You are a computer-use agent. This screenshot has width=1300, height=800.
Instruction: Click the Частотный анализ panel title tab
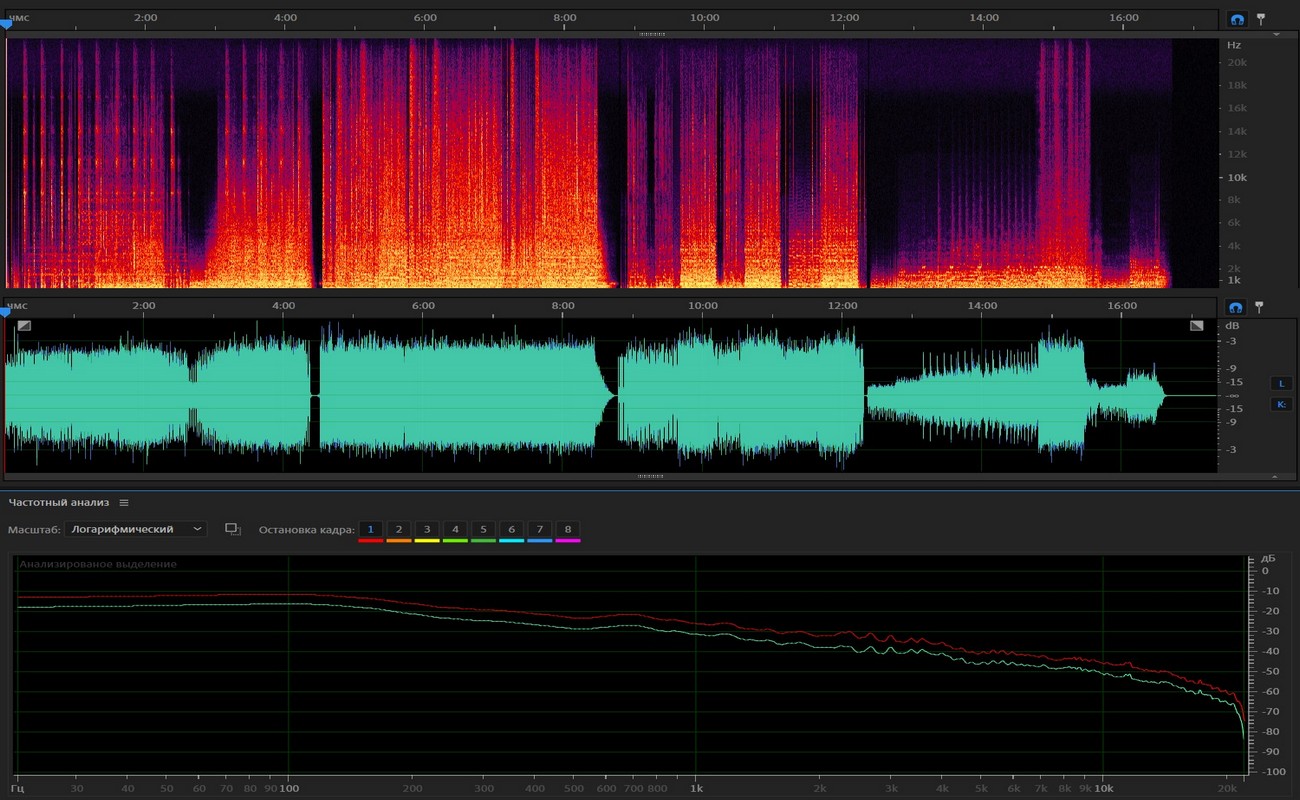coord(58,503)
